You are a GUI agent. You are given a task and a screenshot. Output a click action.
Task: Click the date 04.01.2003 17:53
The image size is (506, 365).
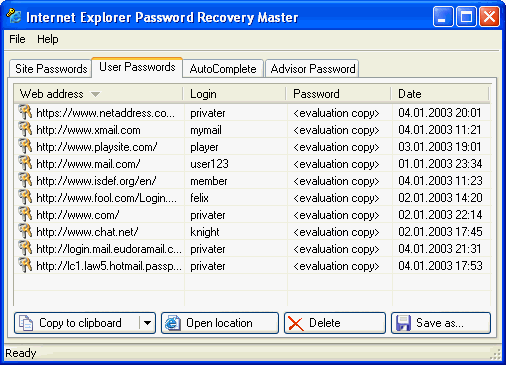point(440,266)
